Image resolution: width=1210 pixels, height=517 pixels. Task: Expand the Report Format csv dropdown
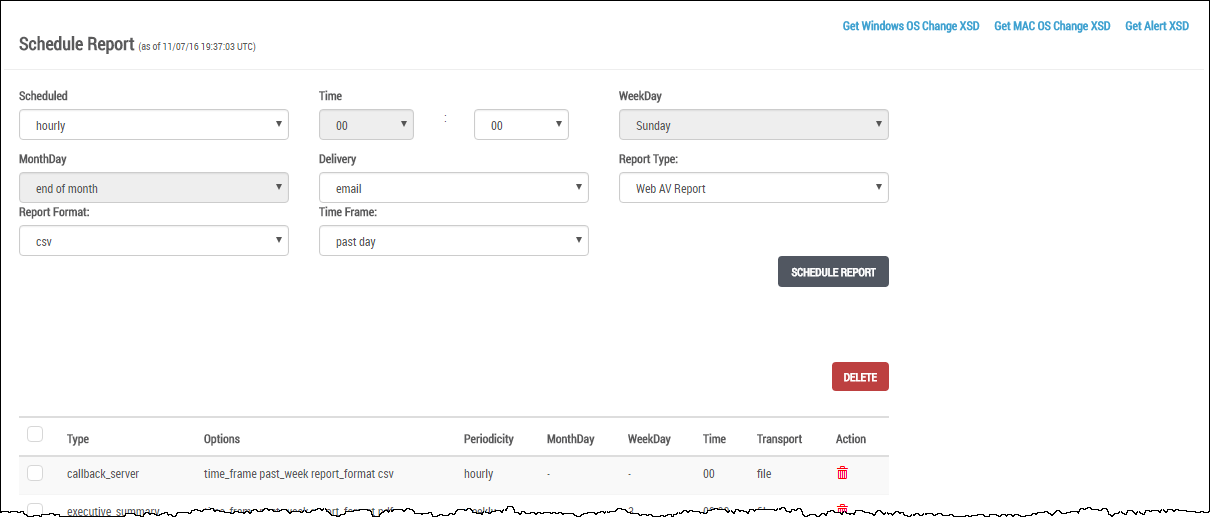pyautogui.click(x=154, y=241)
